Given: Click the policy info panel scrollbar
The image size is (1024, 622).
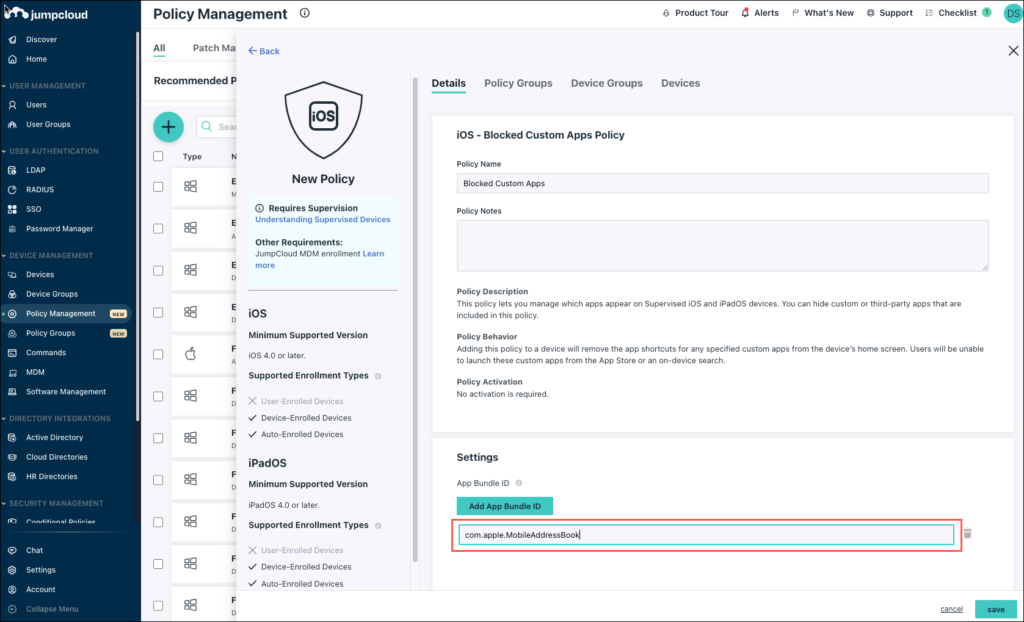Looking at the screenshot, I should (x=415, y=320).
